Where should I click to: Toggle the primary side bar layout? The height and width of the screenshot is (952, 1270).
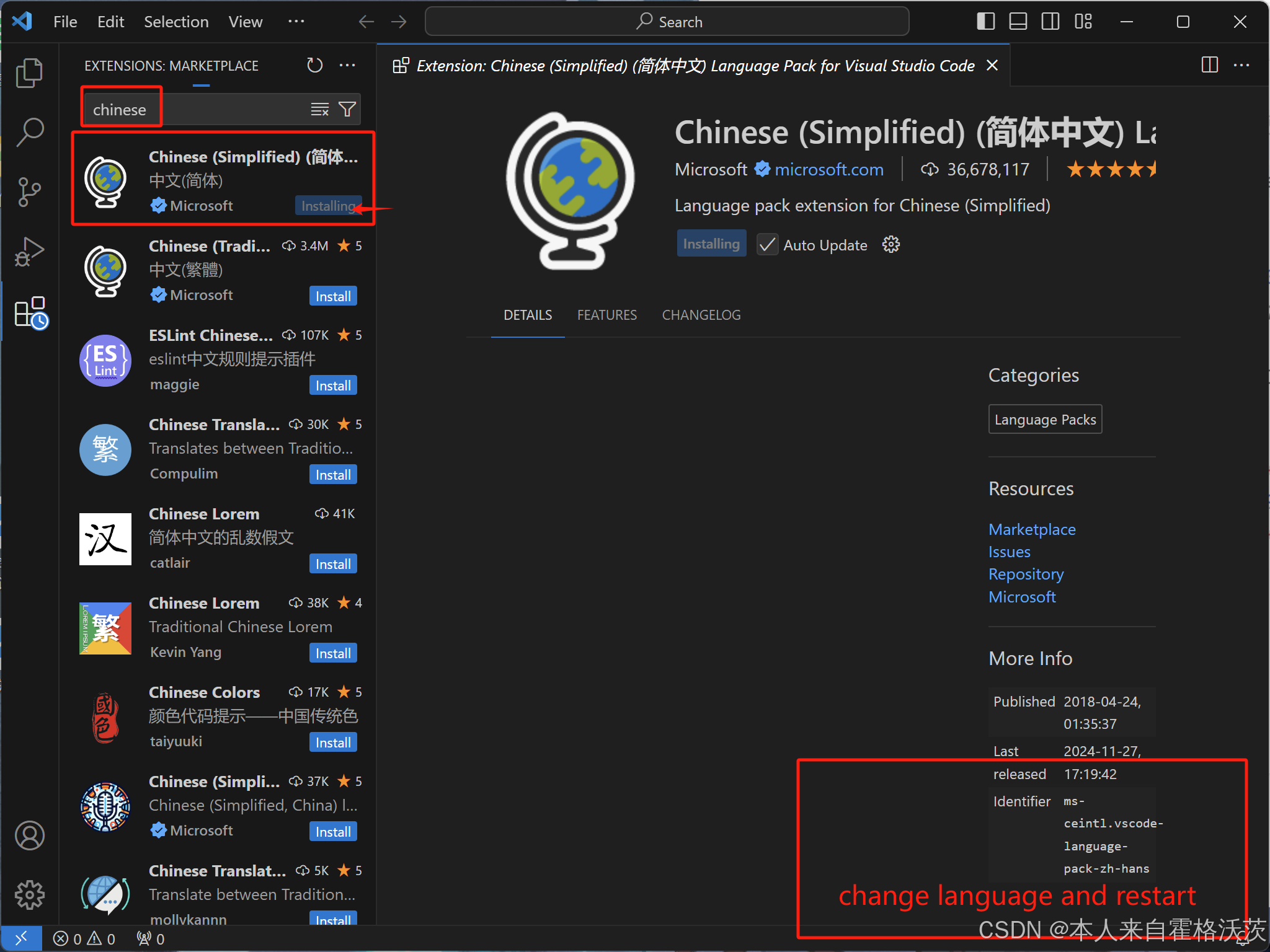pyautogui.click(x=985, y=22)
